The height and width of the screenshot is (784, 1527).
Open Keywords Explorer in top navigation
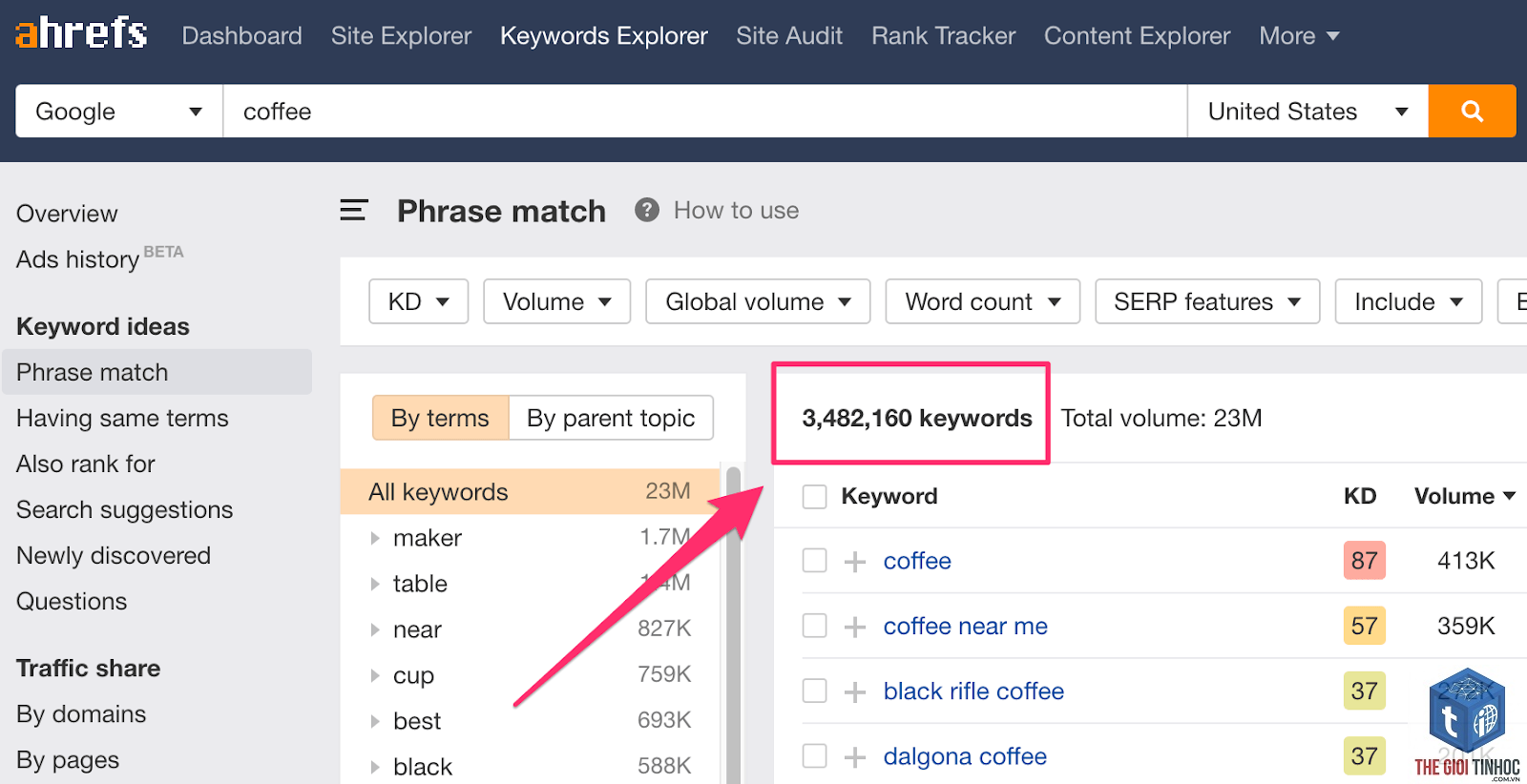(604, 35)
